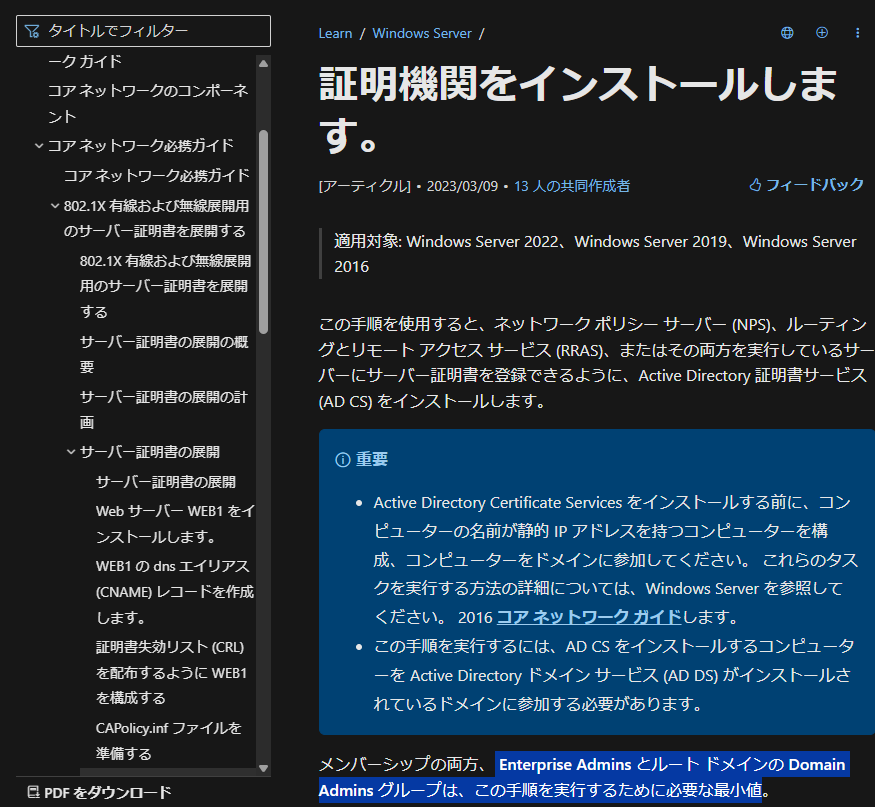Click the 2023/03/09 date text
875x807 pixels.
pos(462,186)
